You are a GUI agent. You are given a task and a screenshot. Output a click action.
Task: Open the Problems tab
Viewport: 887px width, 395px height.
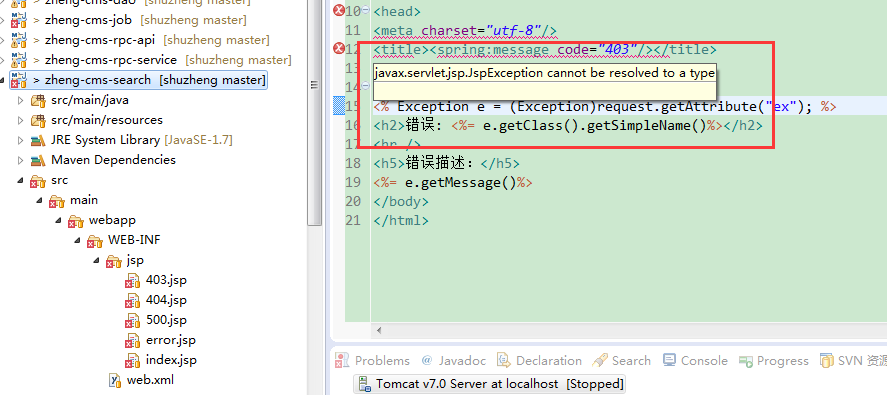[372, 360]
